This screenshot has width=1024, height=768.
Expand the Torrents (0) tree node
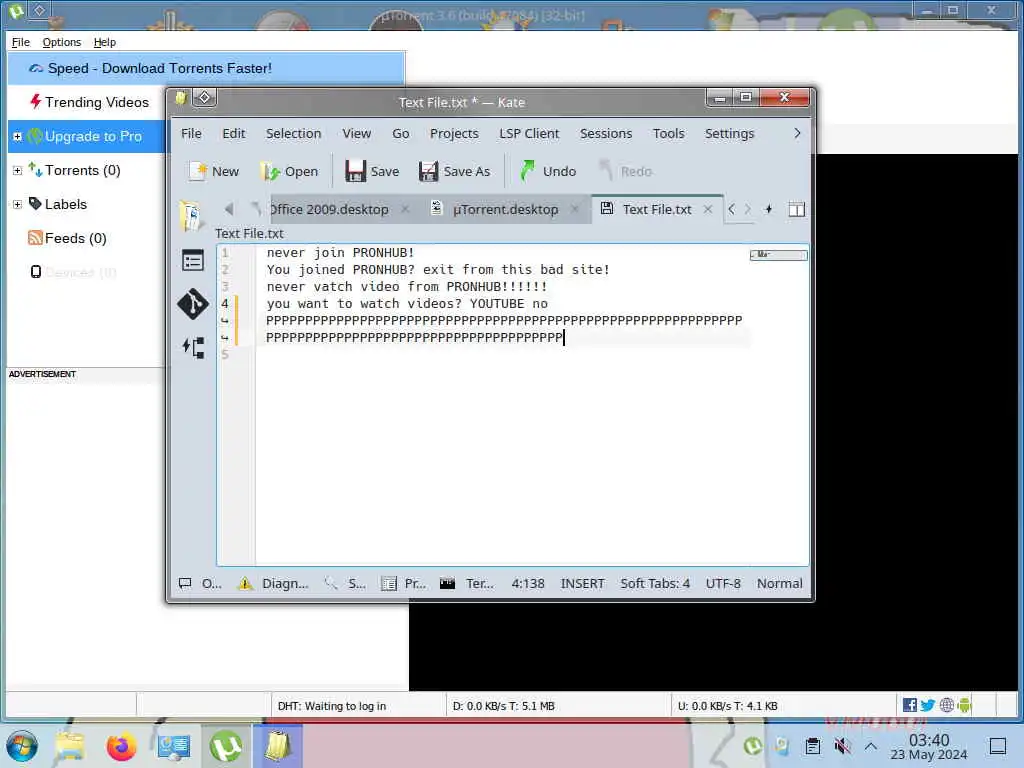coord(18,170)
